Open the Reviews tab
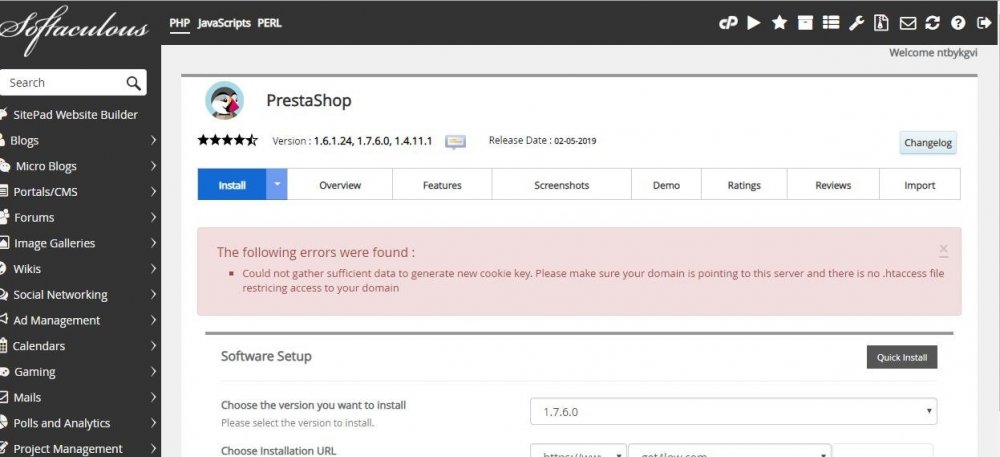The width and height of the screenshot is (1000, 457). coord(832,185)
